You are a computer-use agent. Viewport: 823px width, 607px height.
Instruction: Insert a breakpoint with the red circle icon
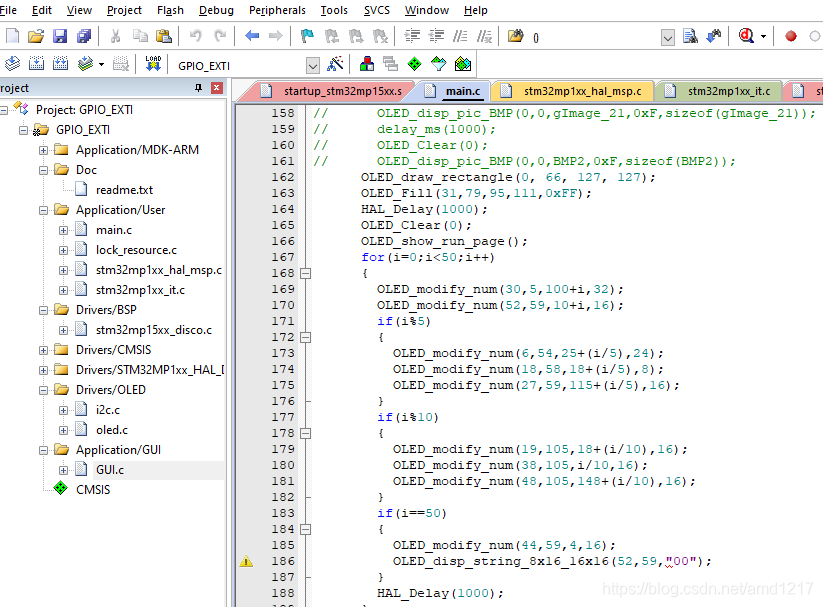click(x=790, y=36)
